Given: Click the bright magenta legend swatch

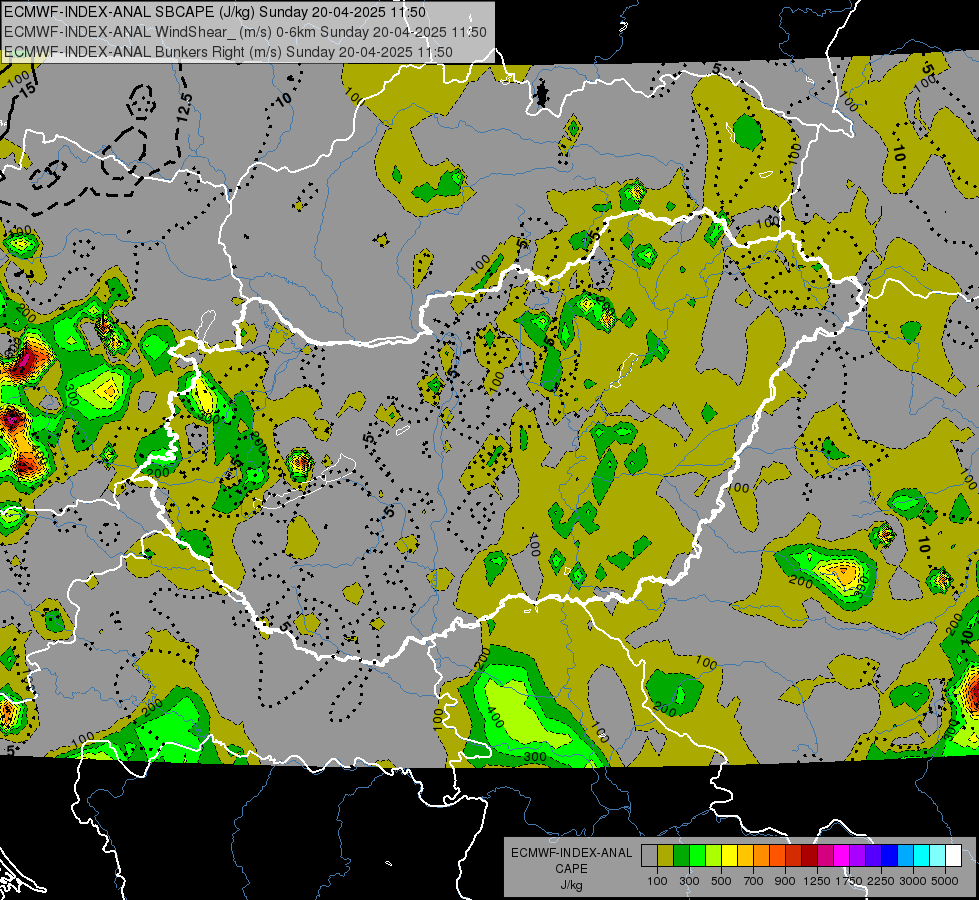Looking at the screenshot, I should pos(842,856).
